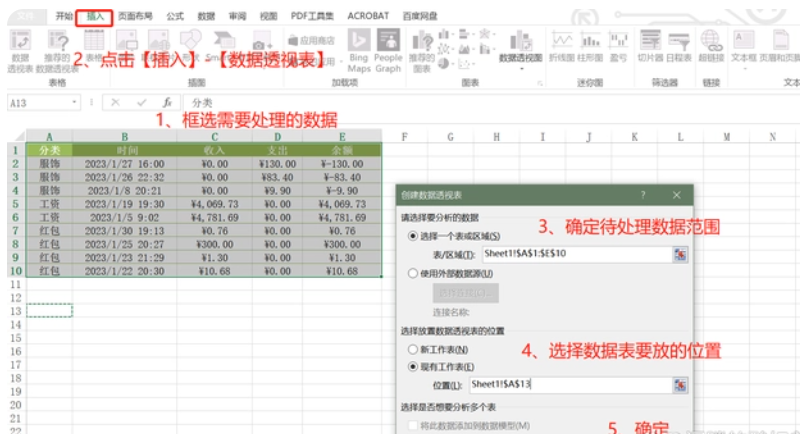Choose the 新工作表 radio option
The height and width of the screenshot is (434, 800).
coord(412,350)
